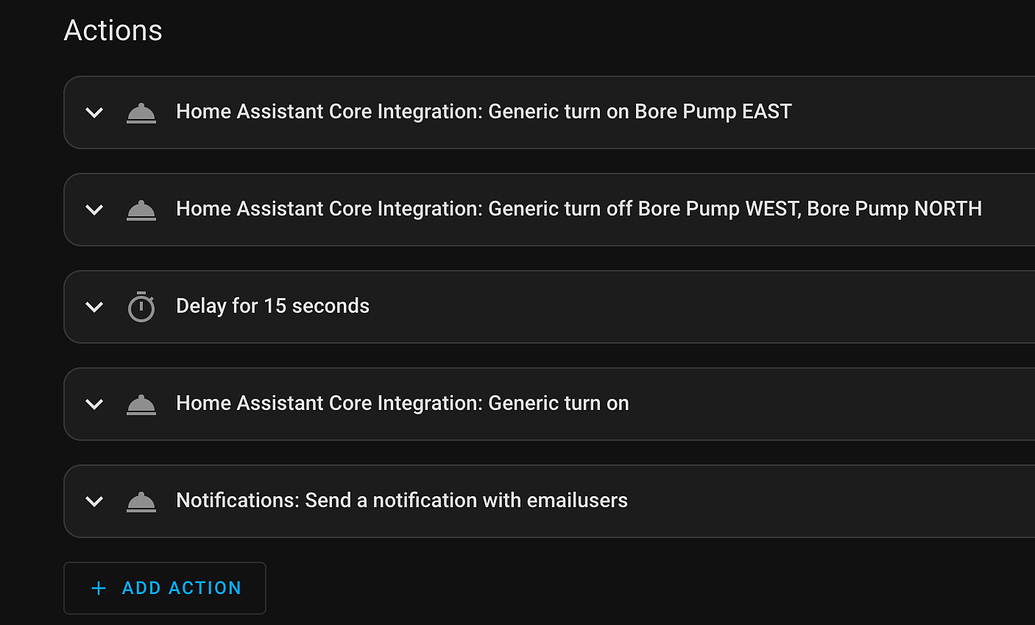This screenshot has height=625, width=1035.
Task: Click the notification service icon on the emailusers action
Action: click(141, 501)
